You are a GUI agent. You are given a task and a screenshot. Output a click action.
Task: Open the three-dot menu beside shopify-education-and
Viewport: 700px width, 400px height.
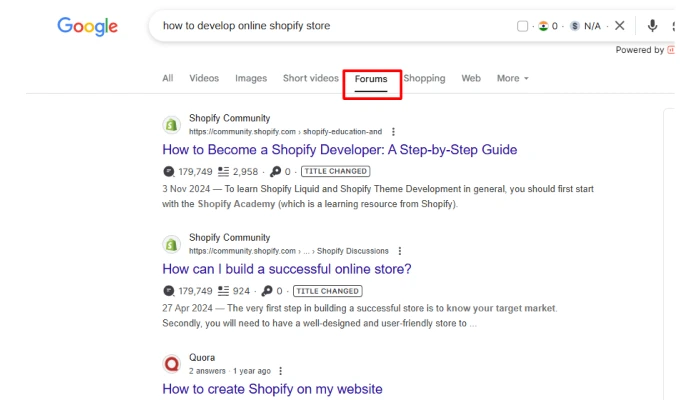tap(393, 132)
